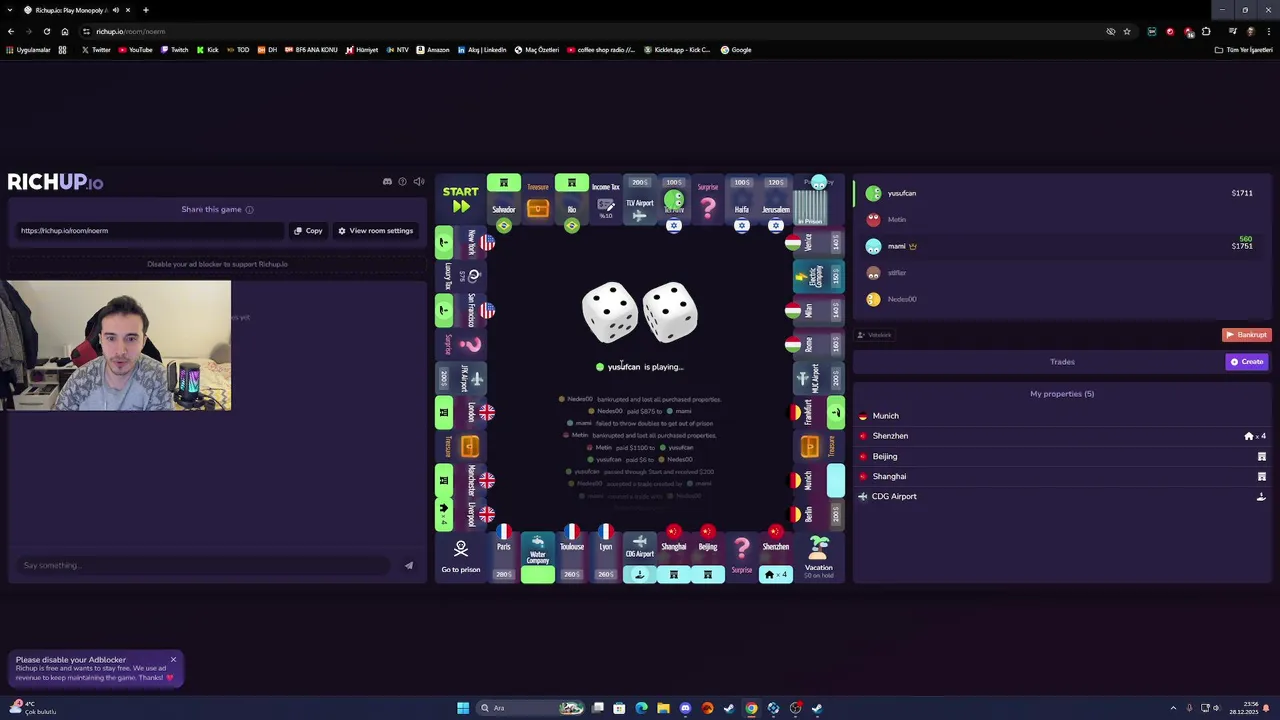1280x720 pixels.
Task: Click the START corner tile
Action: (461, 198)
